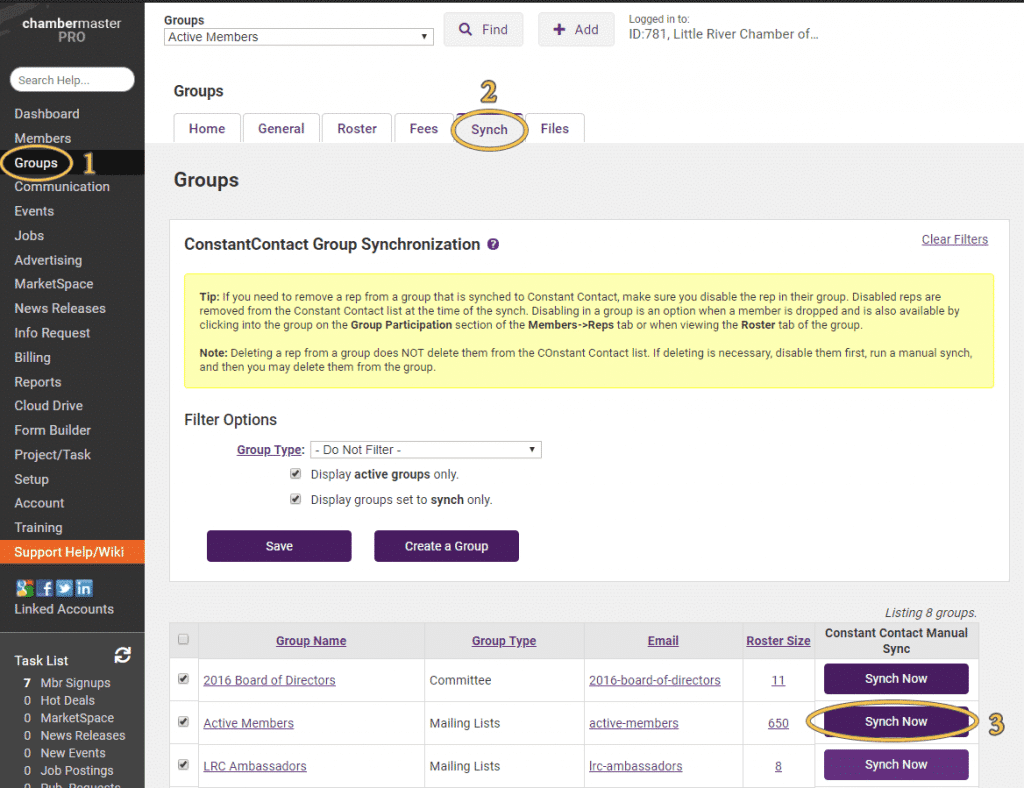Open the LRC Ambassadors group link
Viewport: 1024px width, 788px height.
click(x=255, y=766)
